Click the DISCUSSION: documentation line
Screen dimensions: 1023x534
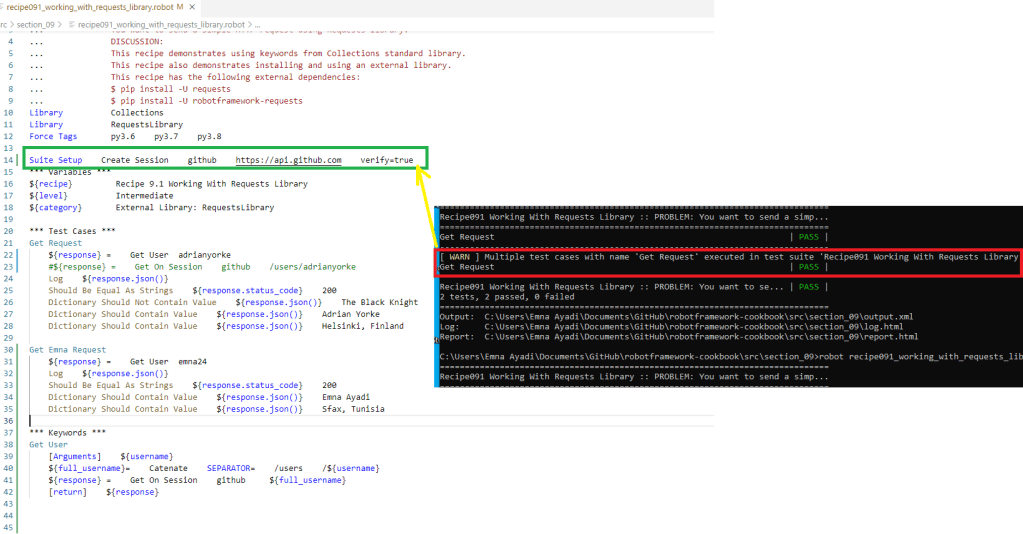(137, 42)
